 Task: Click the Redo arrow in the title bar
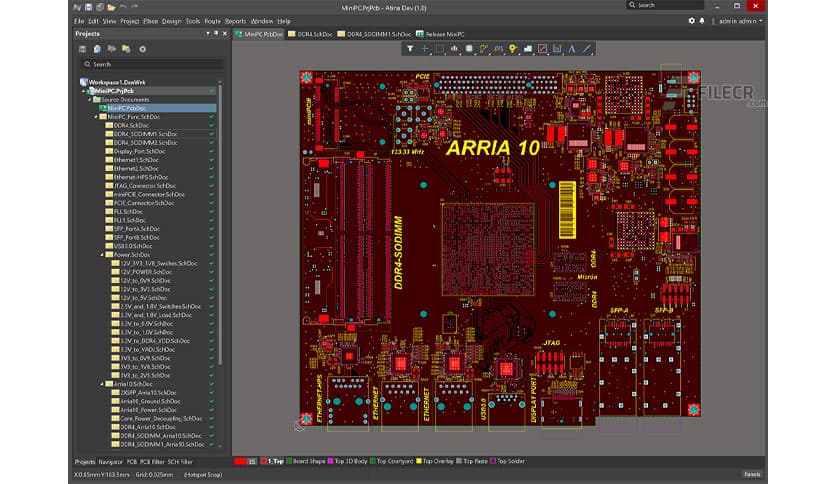pos(134,7)
